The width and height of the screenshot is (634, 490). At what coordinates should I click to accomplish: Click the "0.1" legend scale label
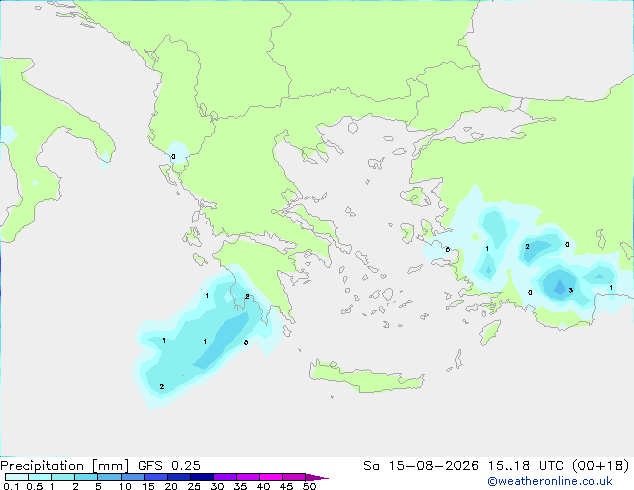click(11, 486)
